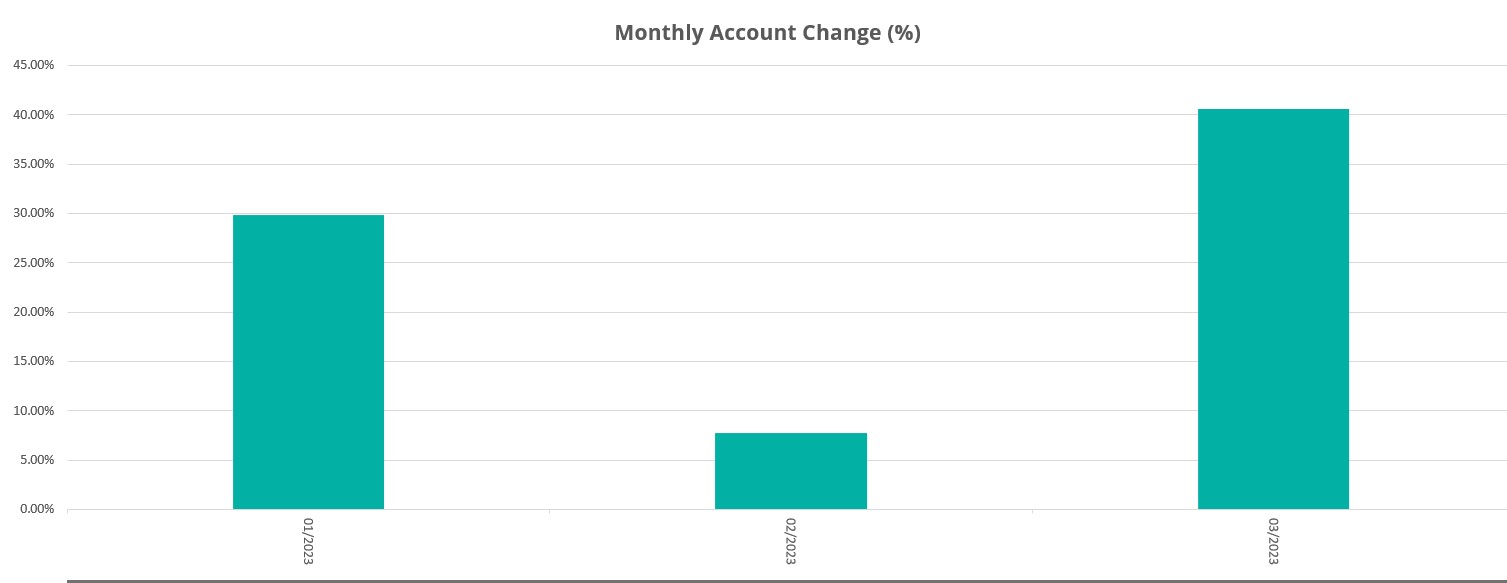The height and width of the screenshot is (583, 1507).
Task: Click the 45.00% y-axis label
Action: (x=34, y=65)
